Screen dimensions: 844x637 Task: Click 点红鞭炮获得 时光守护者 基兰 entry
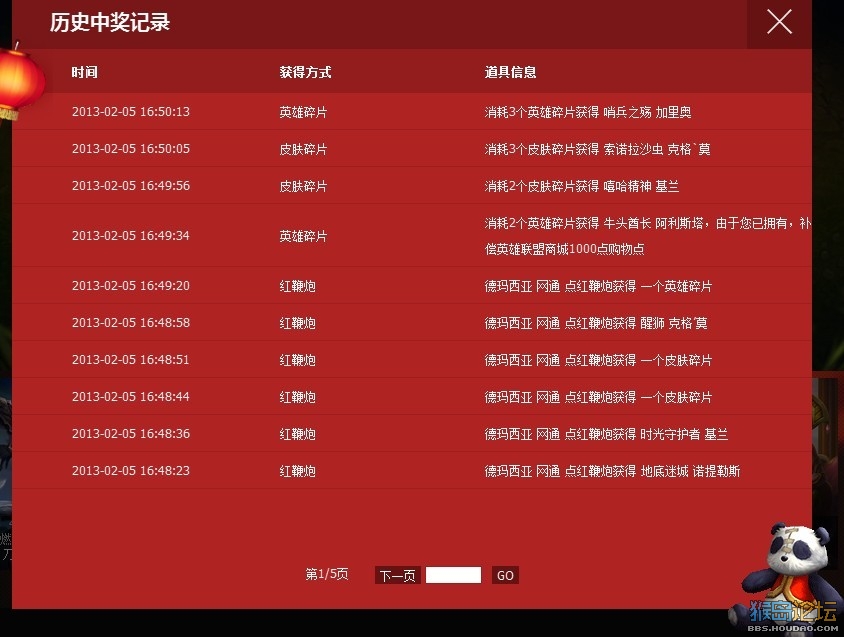point(606,434)
